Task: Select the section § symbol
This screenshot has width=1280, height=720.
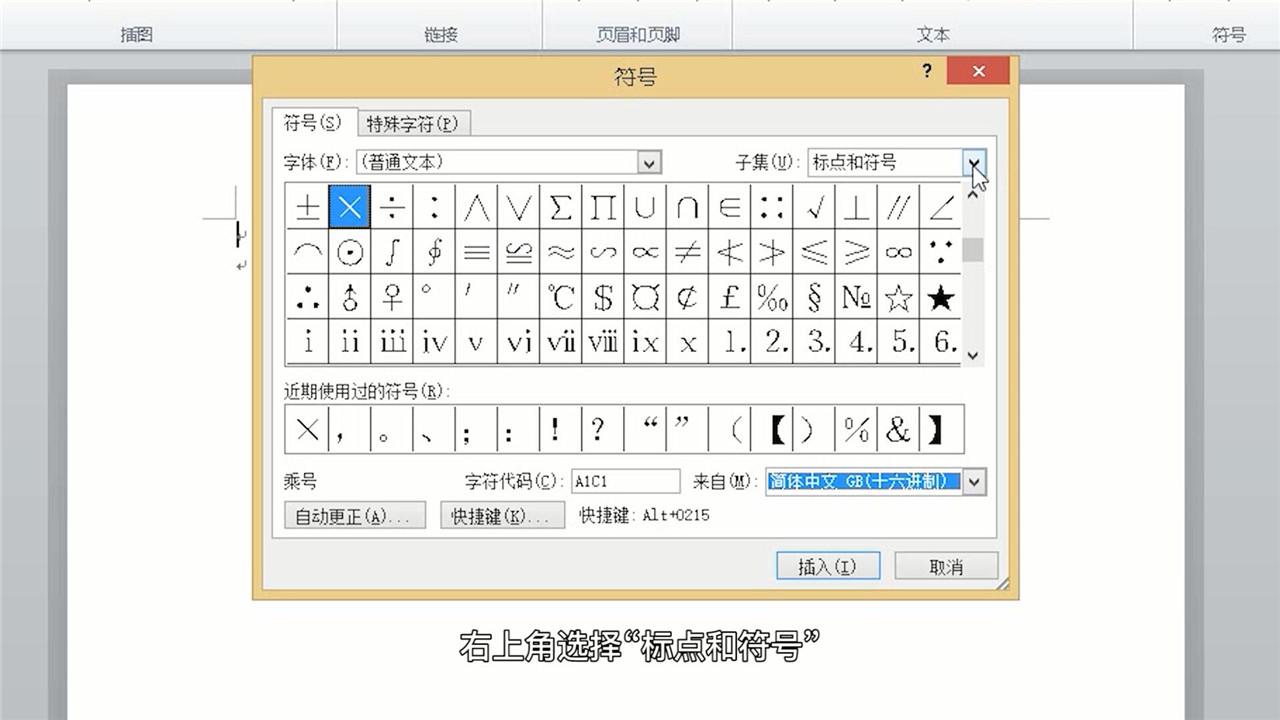Action: [814, 297]
